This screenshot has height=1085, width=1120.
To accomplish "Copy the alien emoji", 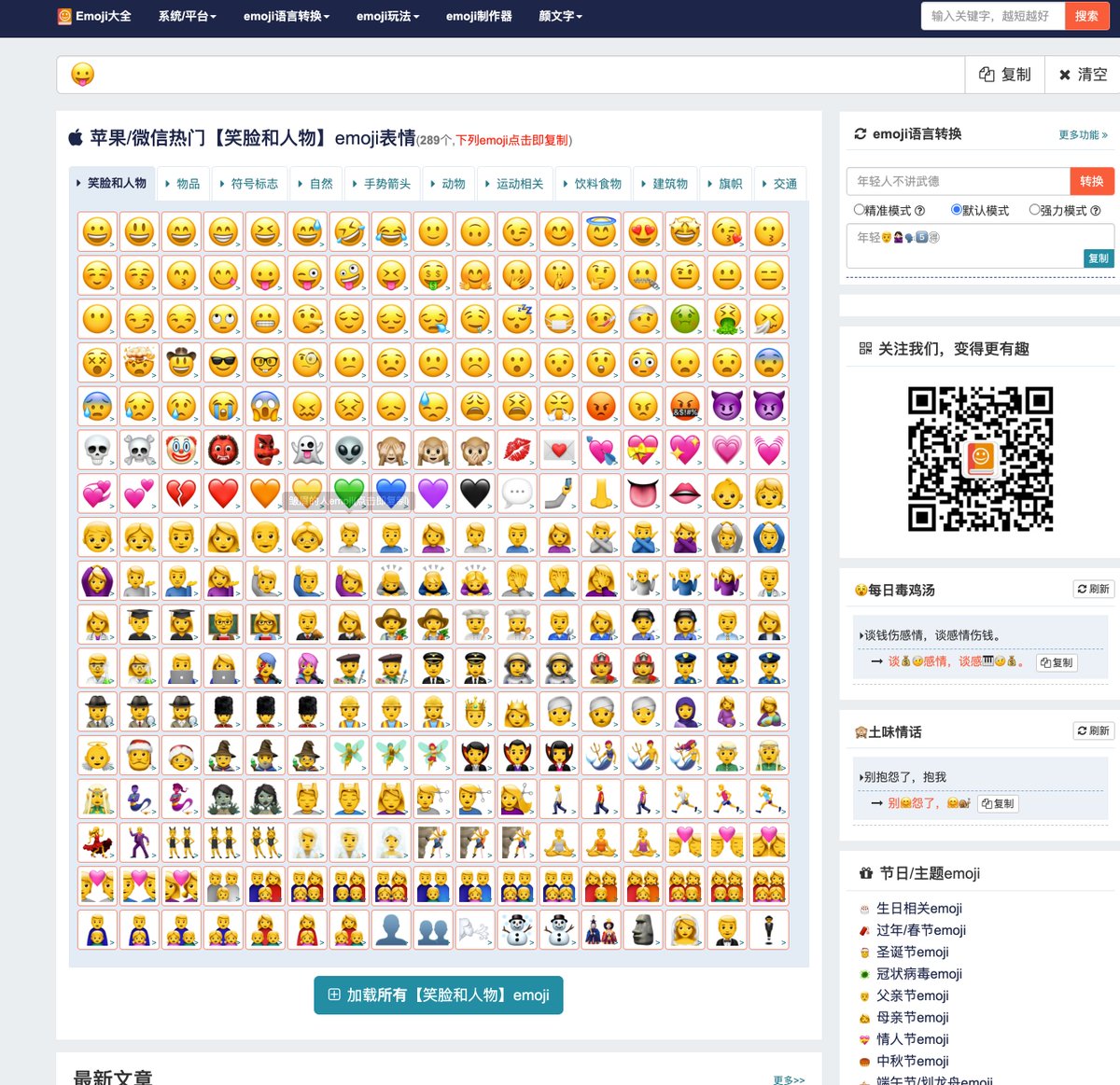I will pyautogui.click(x=349, y=450).
